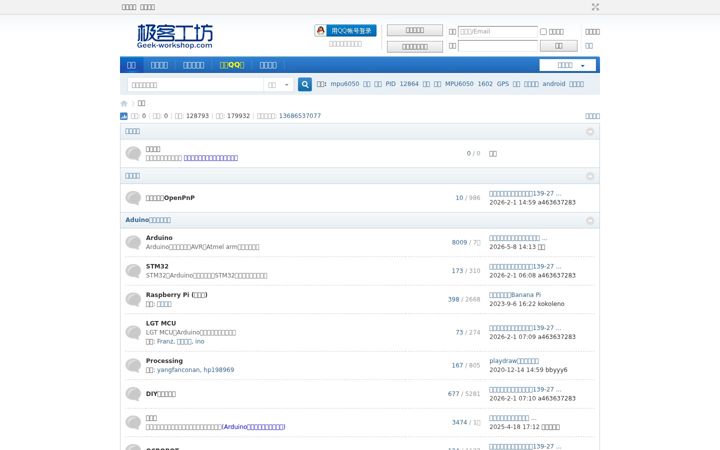Click the bubble icon of the 3474-thread forum
The height and width of the screenshot is (450, 720).
click(x=133, y=422)
